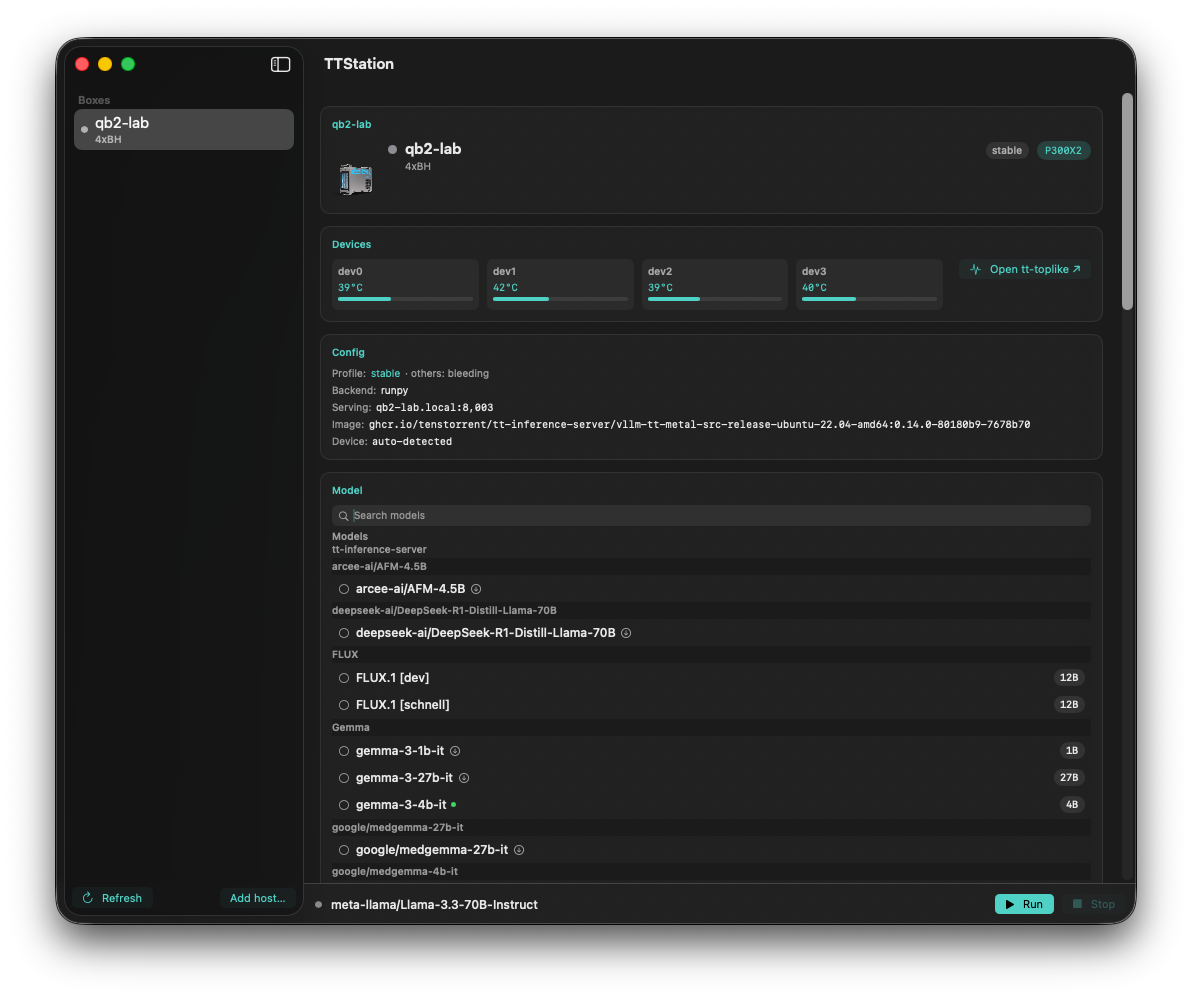Click the 12B badge on FLUX.1 [schnell]
The image size is (1192, 998).
[1069, 705]
